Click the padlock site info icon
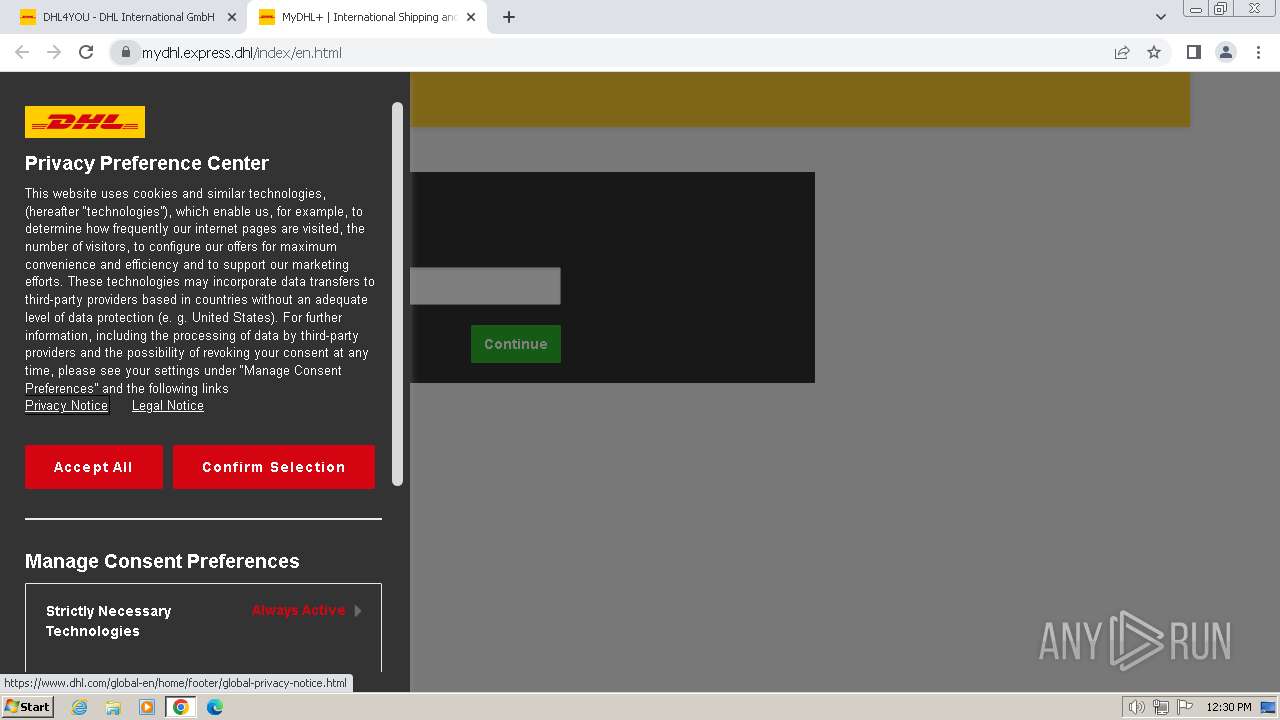 (x=125, y=52)
